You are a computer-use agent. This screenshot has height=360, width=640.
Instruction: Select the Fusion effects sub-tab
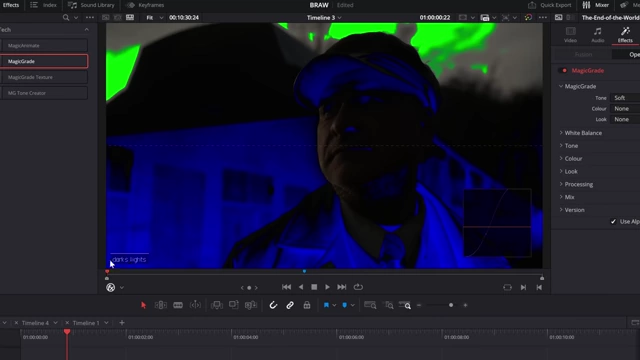(x=583, y=54)
